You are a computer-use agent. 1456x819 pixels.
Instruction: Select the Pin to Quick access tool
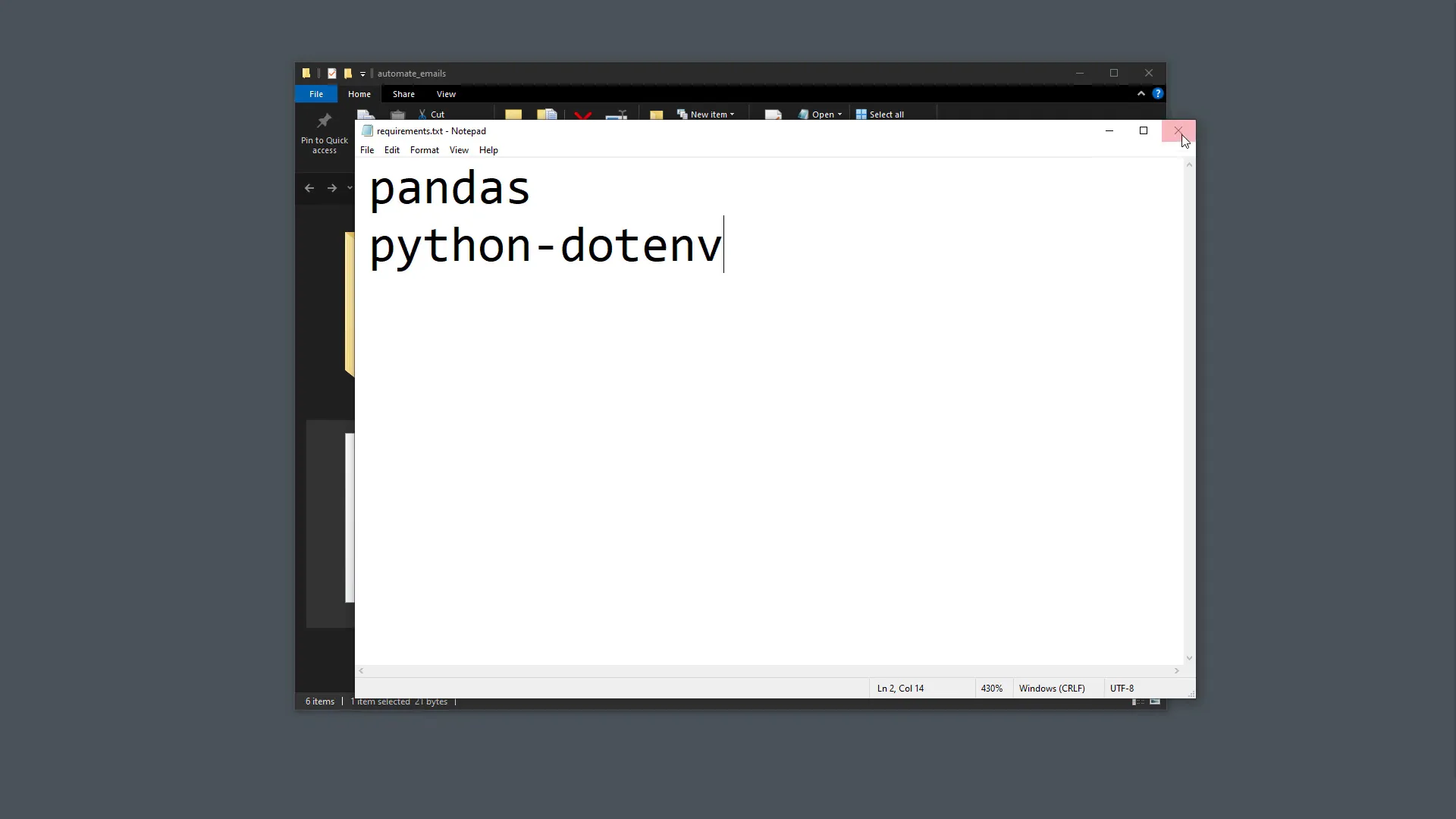click(324, 133)
